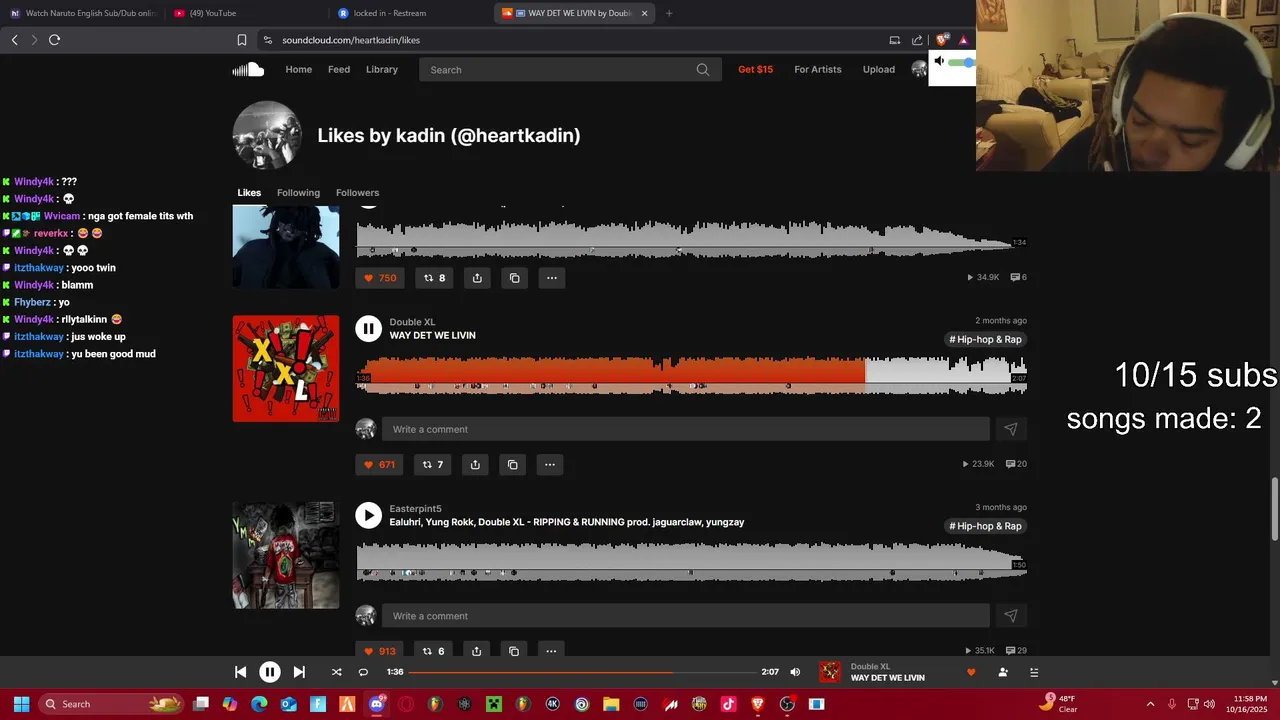The height and width of the screenshot is (720, 1280).
Task: Select the Likes tab
Action: 249,192
